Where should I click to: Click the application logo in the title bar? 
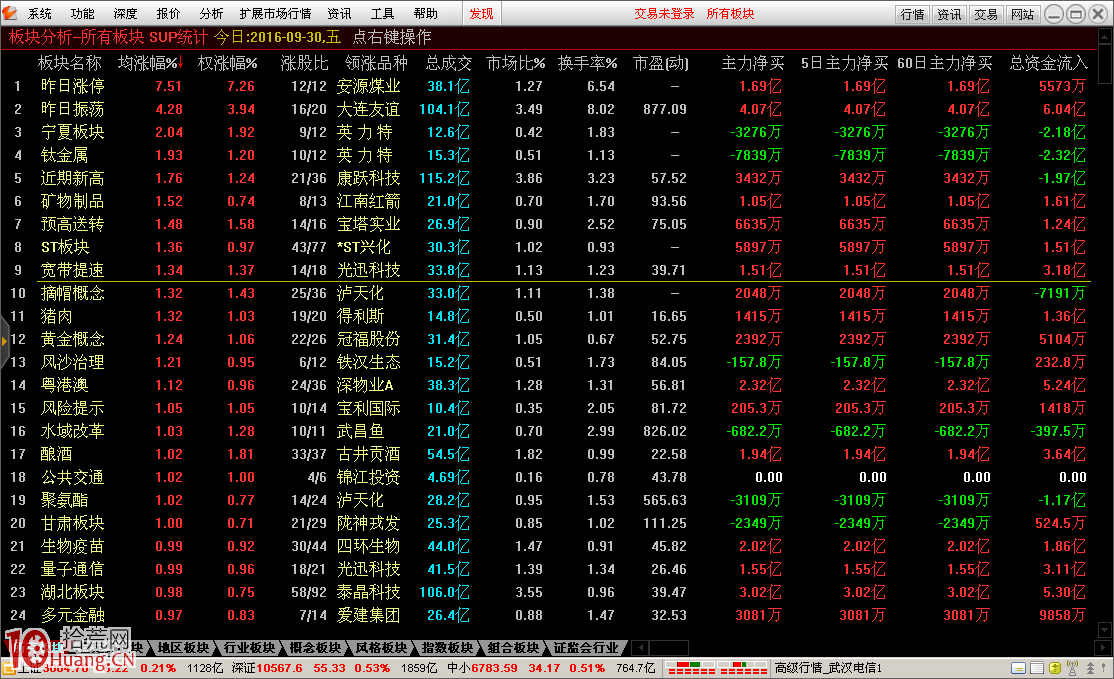pos(10,13)
